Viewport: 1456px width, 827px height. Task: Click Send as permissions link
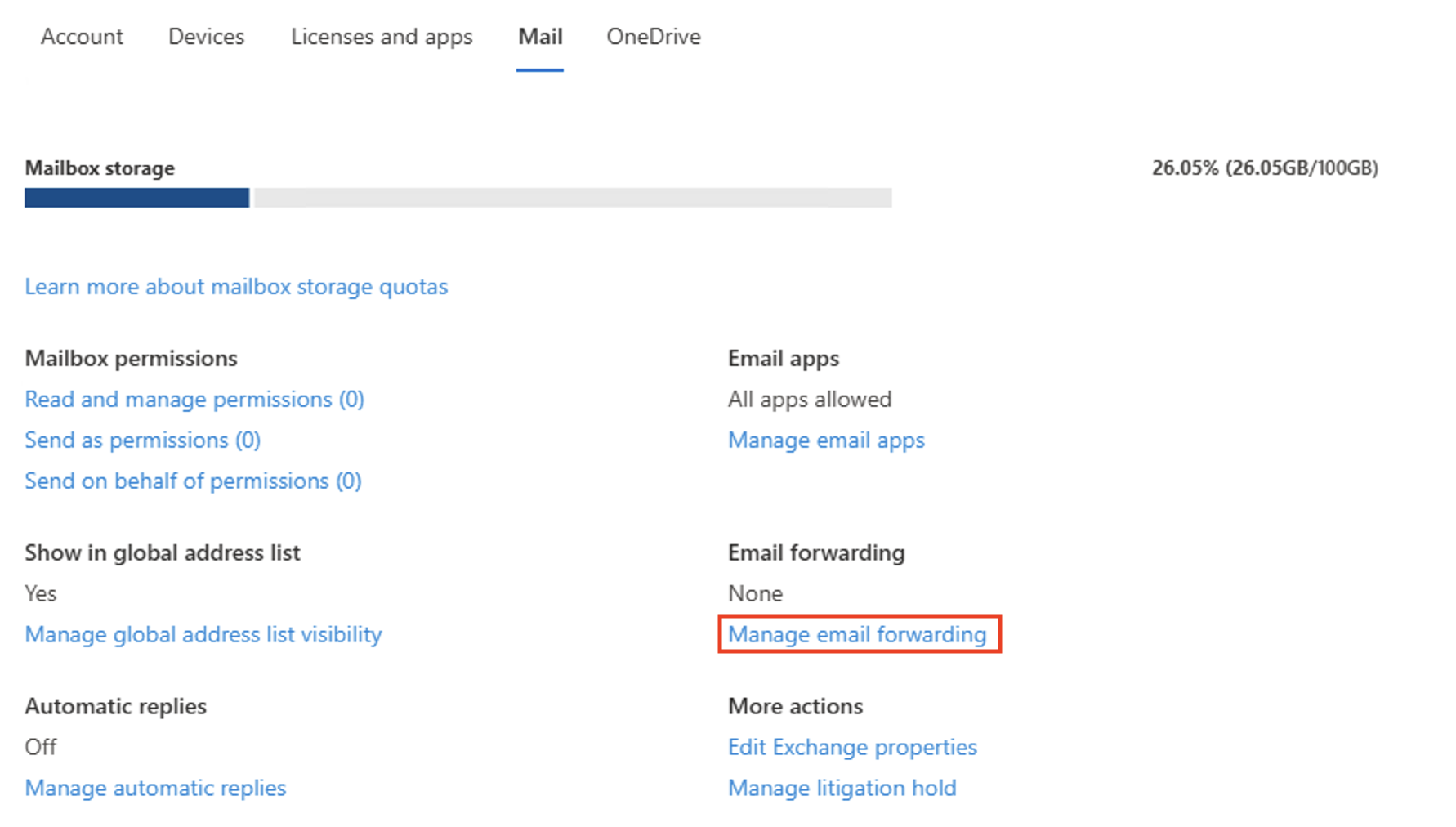click(x=142, y=440)
